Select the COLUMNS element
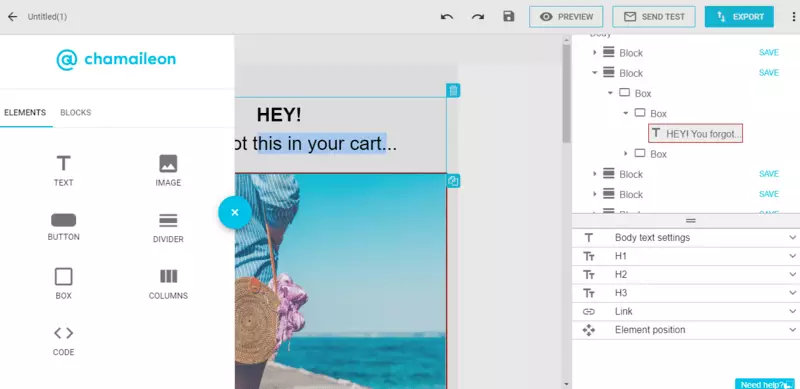This screenshot has width=800, height=389. point(168,284)
